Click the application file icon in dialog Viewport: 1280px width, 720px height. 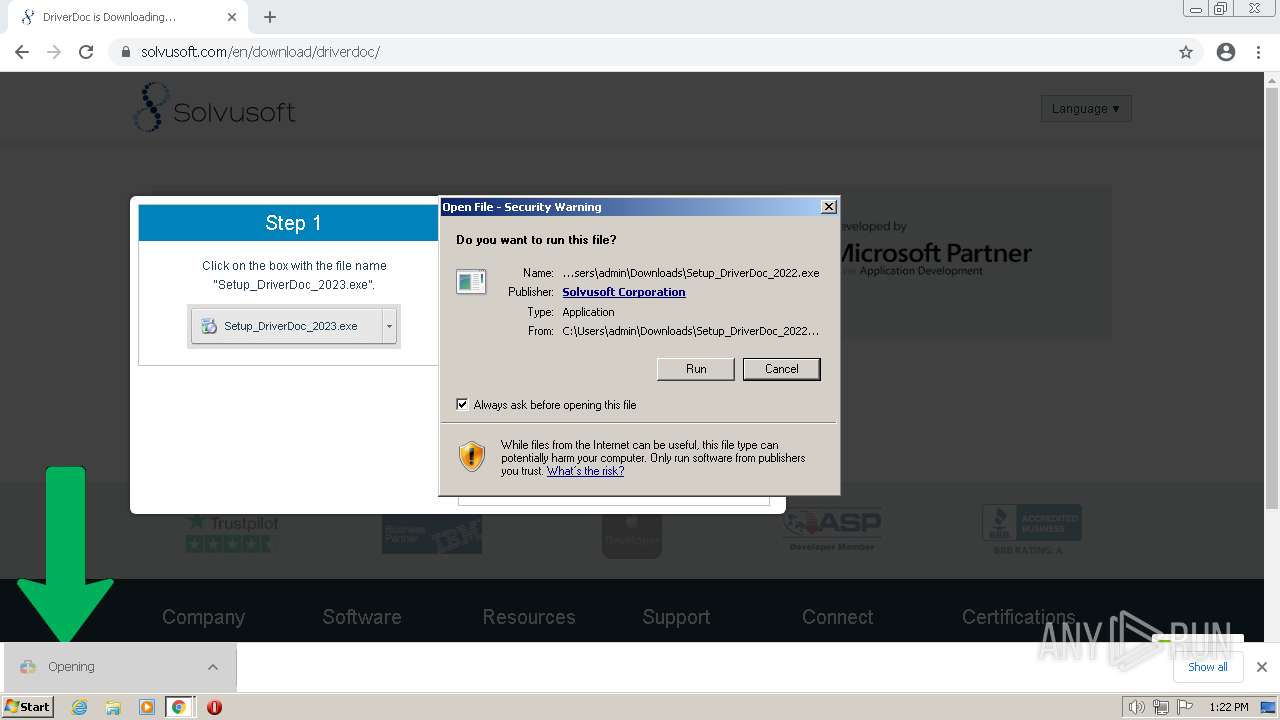point(471,282)
